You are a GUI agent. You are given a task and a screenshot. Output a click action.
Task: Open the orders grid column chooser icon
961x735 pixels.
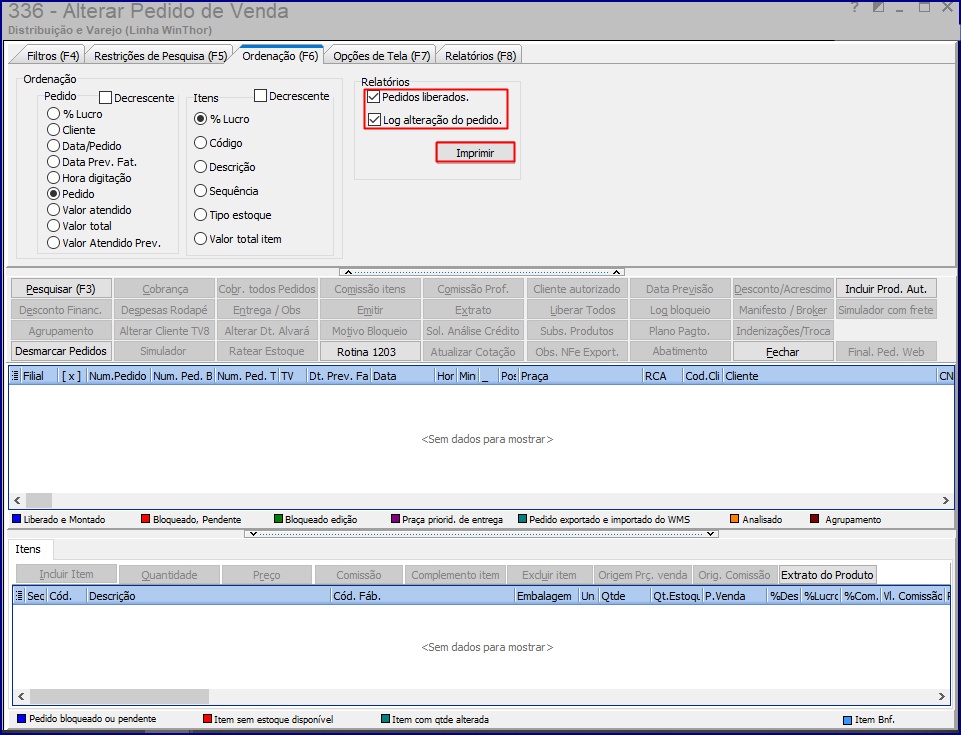(15, 376)
